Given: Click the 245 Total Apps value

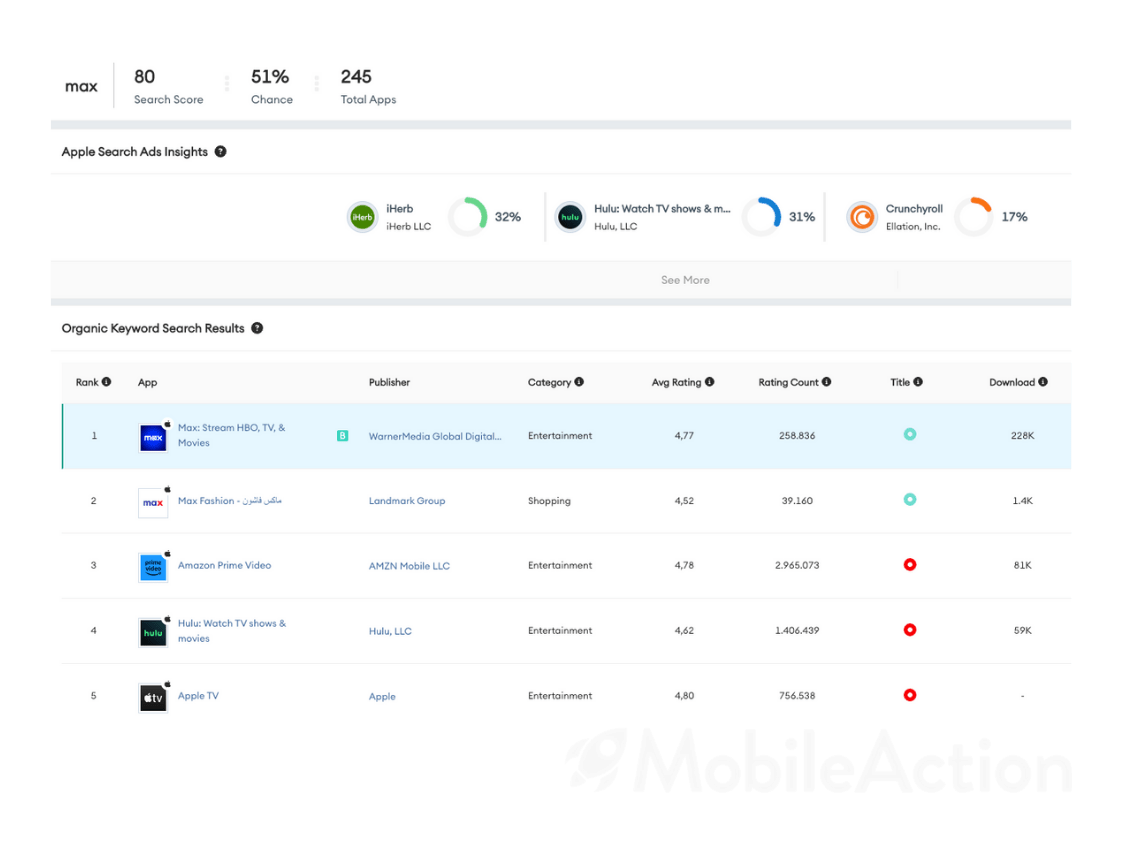Looking at the screenshot, I should point(356,77).
